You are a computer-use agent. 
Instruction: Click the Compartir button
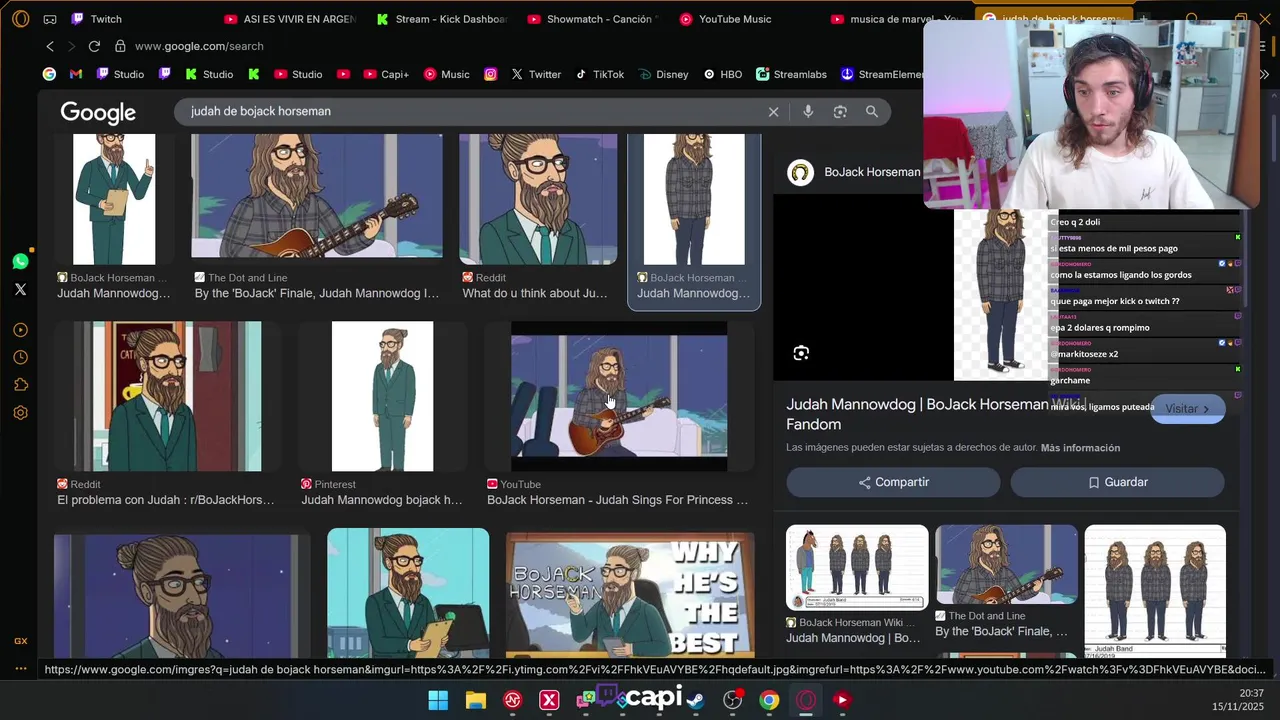pos(893,482)
